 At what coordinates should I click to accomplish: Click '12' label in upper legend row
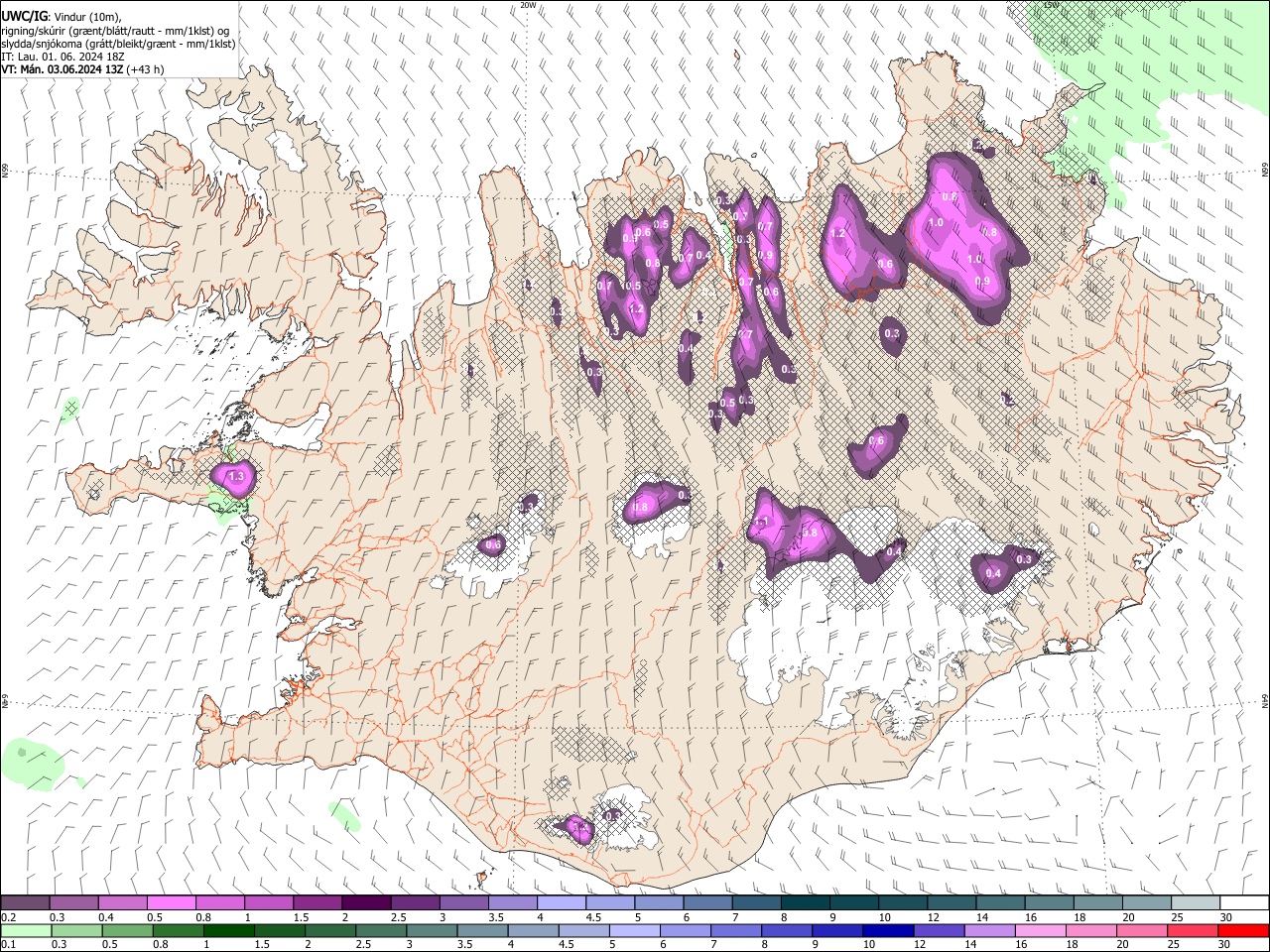(933, 917)
